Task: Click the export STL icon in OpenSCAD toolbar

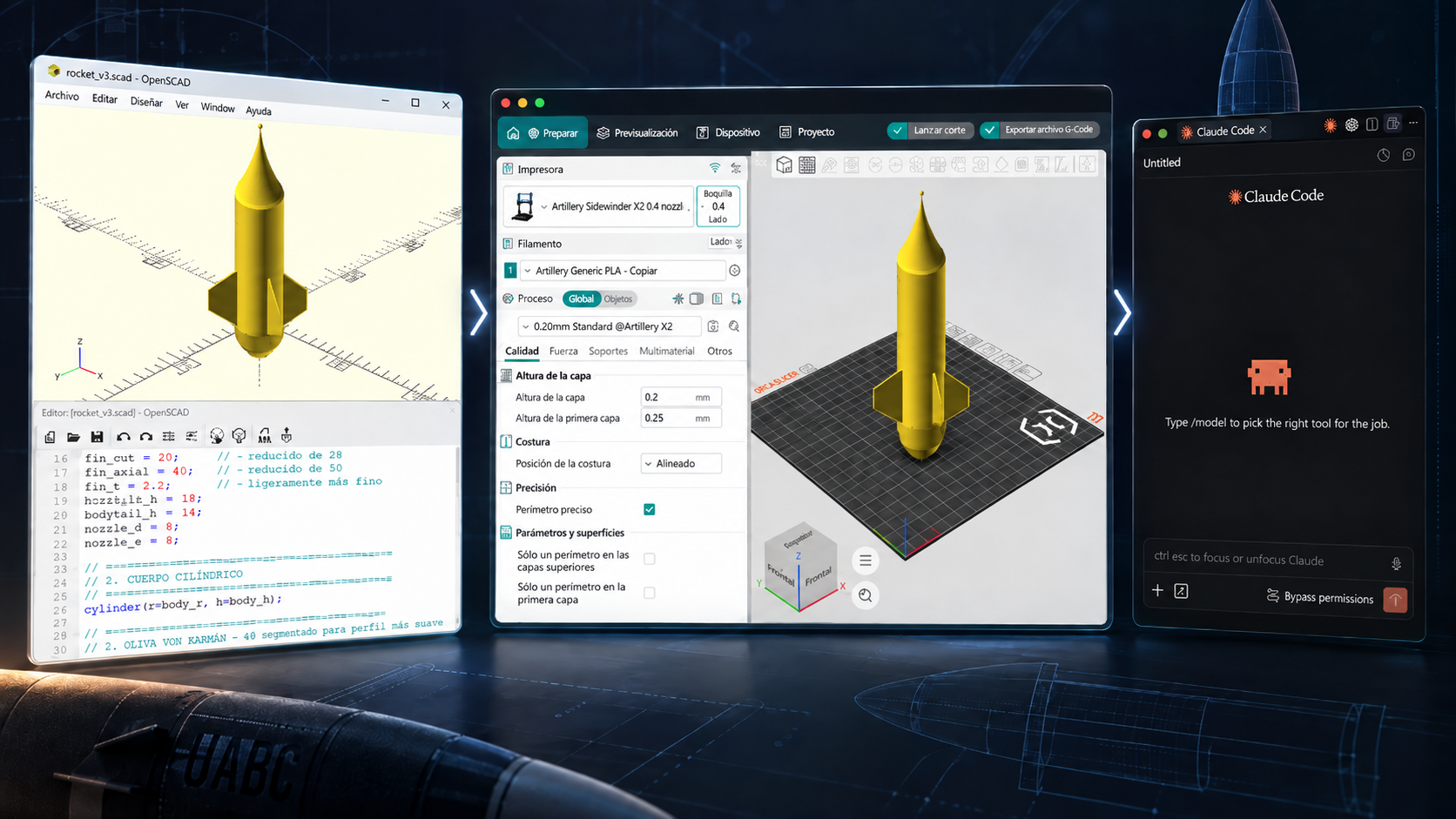Action: (265, 434)
